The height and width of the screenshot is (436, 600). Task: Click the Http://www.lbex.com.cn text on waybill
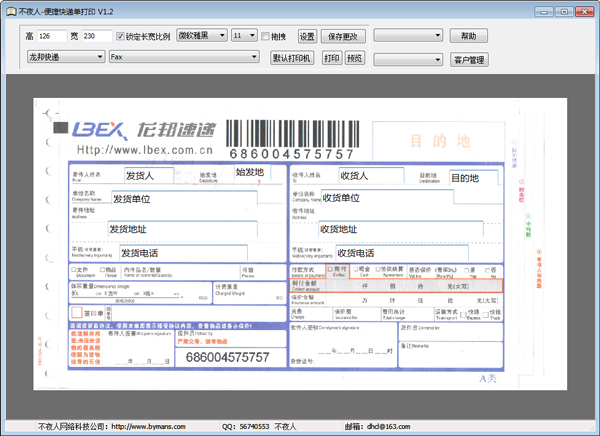[x=145, y=150]
